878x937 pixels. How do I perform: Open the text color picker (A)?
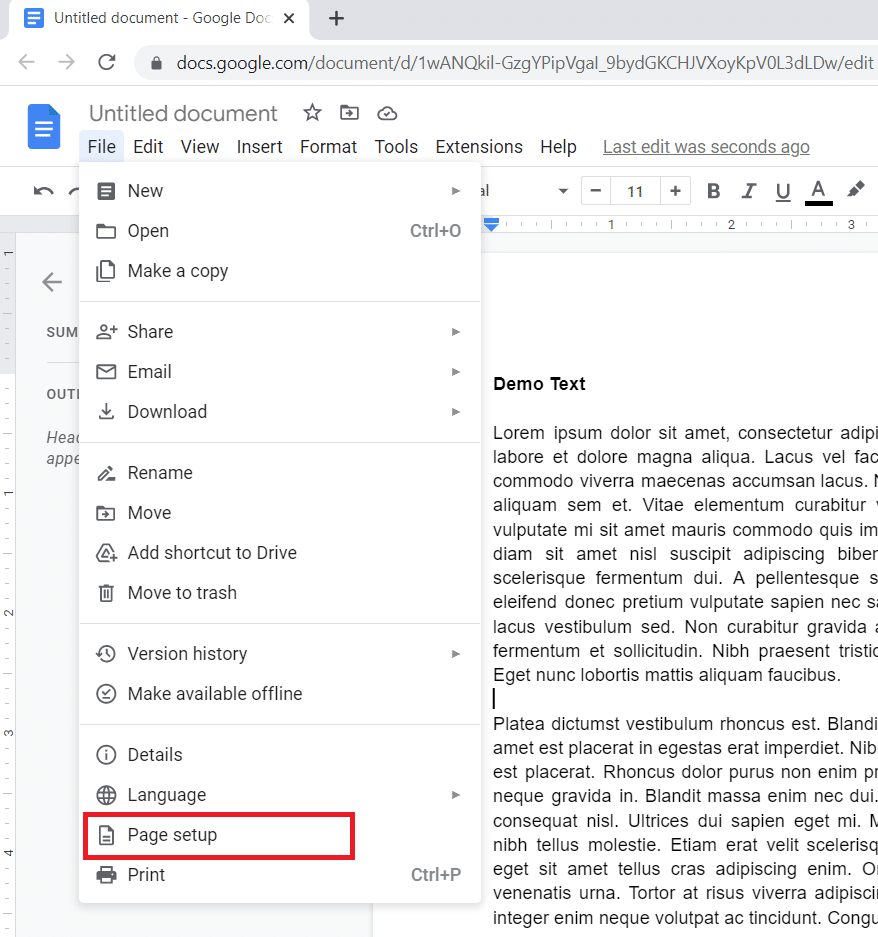[818, 192]
